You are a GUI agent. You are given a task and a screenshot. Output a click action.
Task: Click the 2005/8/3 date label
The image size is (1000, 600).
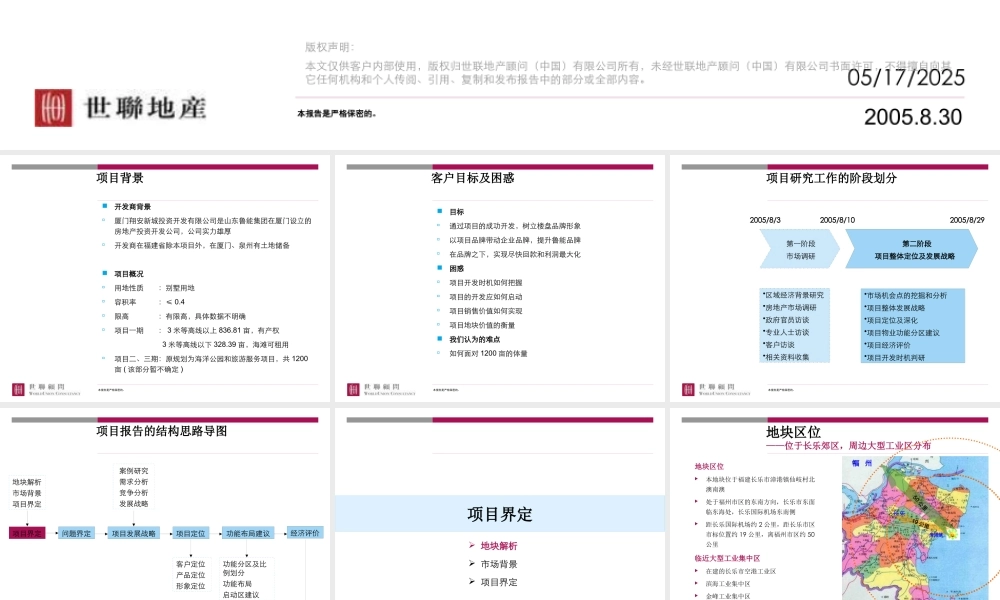pyautogui.click(x=765, y=220)
